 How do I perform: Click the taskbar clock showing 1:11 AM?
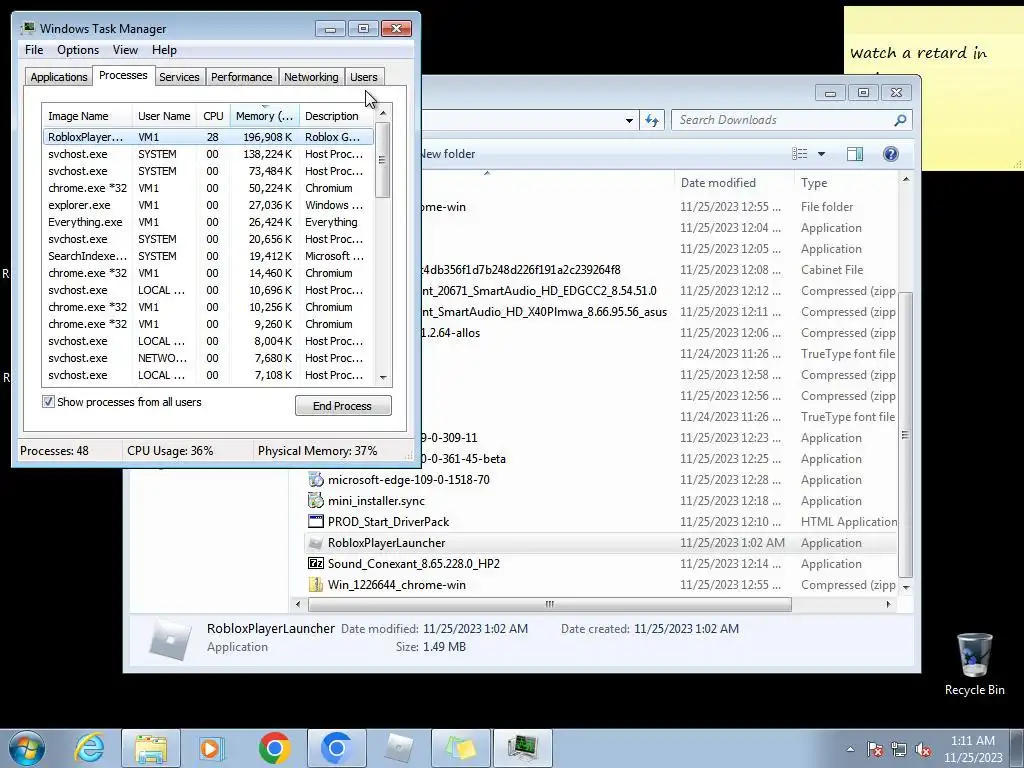coord(972,749)
